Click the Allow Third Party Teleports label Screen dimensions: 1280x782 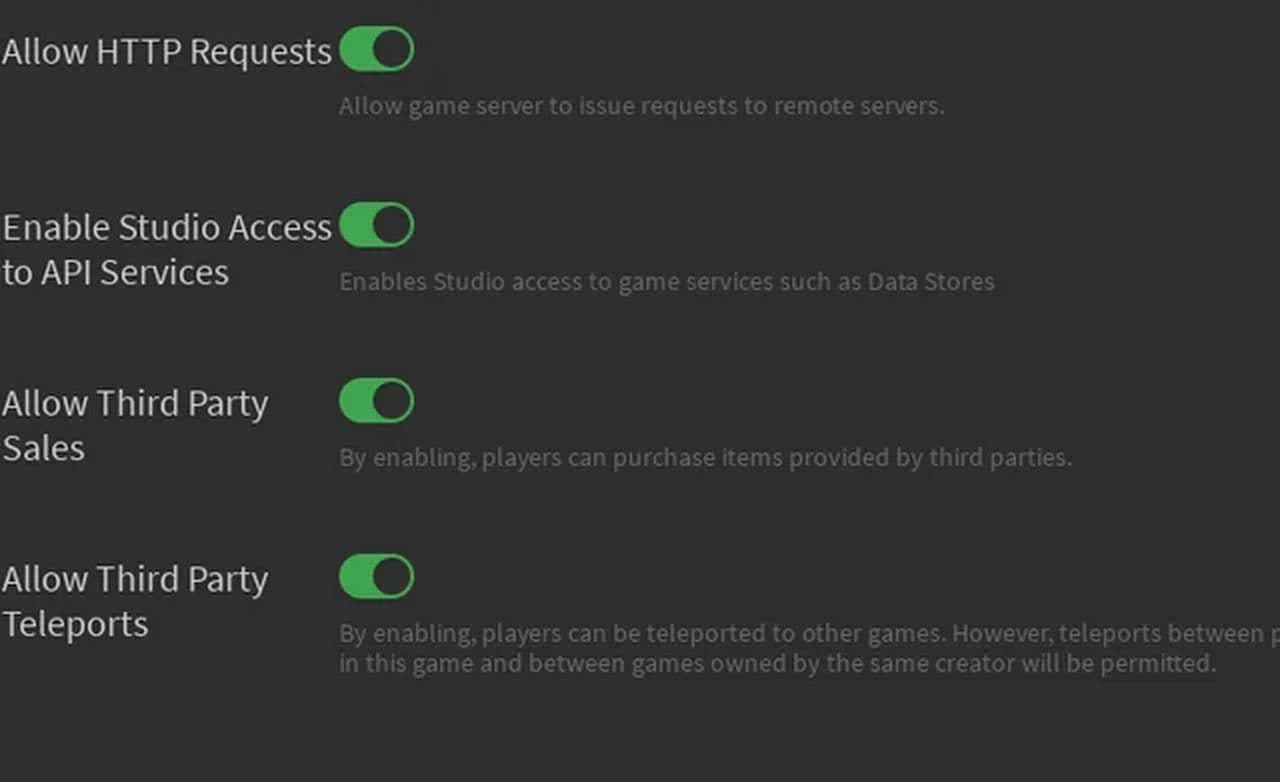click(x=135, y=600)
